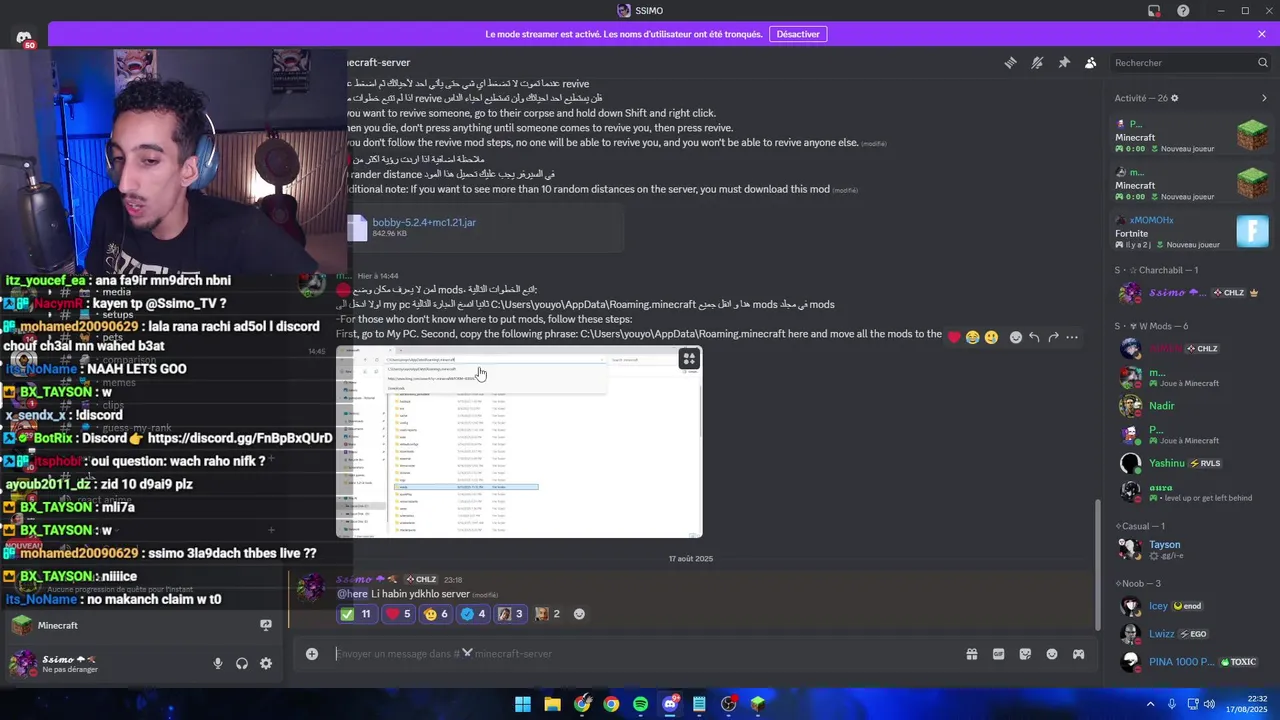
Task: Click the smiling emoji quick reaction
Action: point(991,337)
